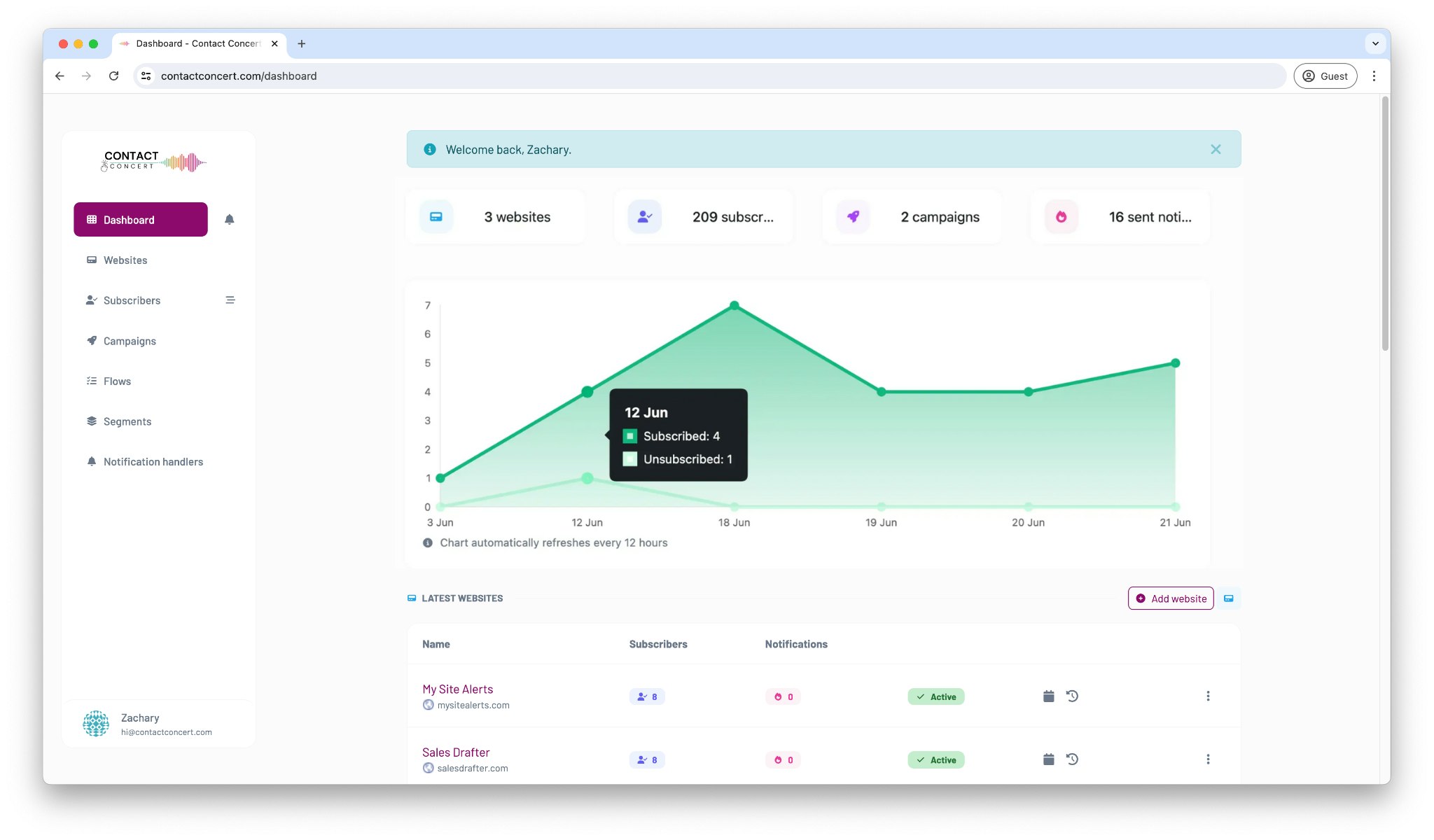
Task: Click the websites list icon beside Add website
Action: [1229, 598]
